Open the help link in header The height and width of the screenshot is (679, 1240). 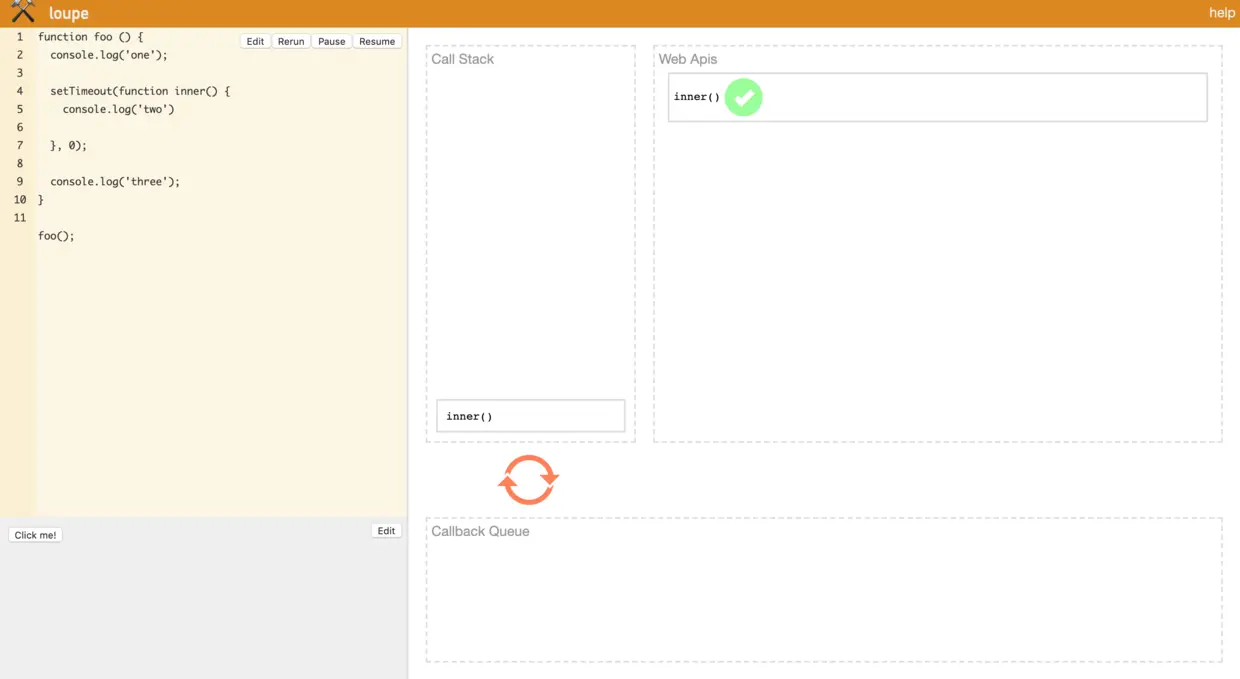coord(1221,13)
